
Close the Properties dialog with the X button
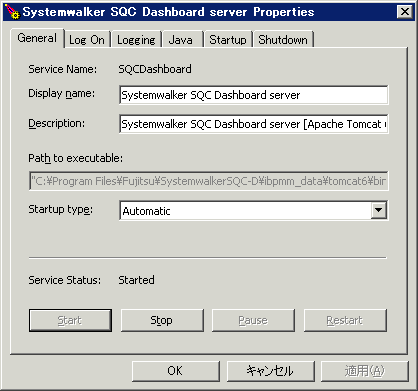coord(405,12)
